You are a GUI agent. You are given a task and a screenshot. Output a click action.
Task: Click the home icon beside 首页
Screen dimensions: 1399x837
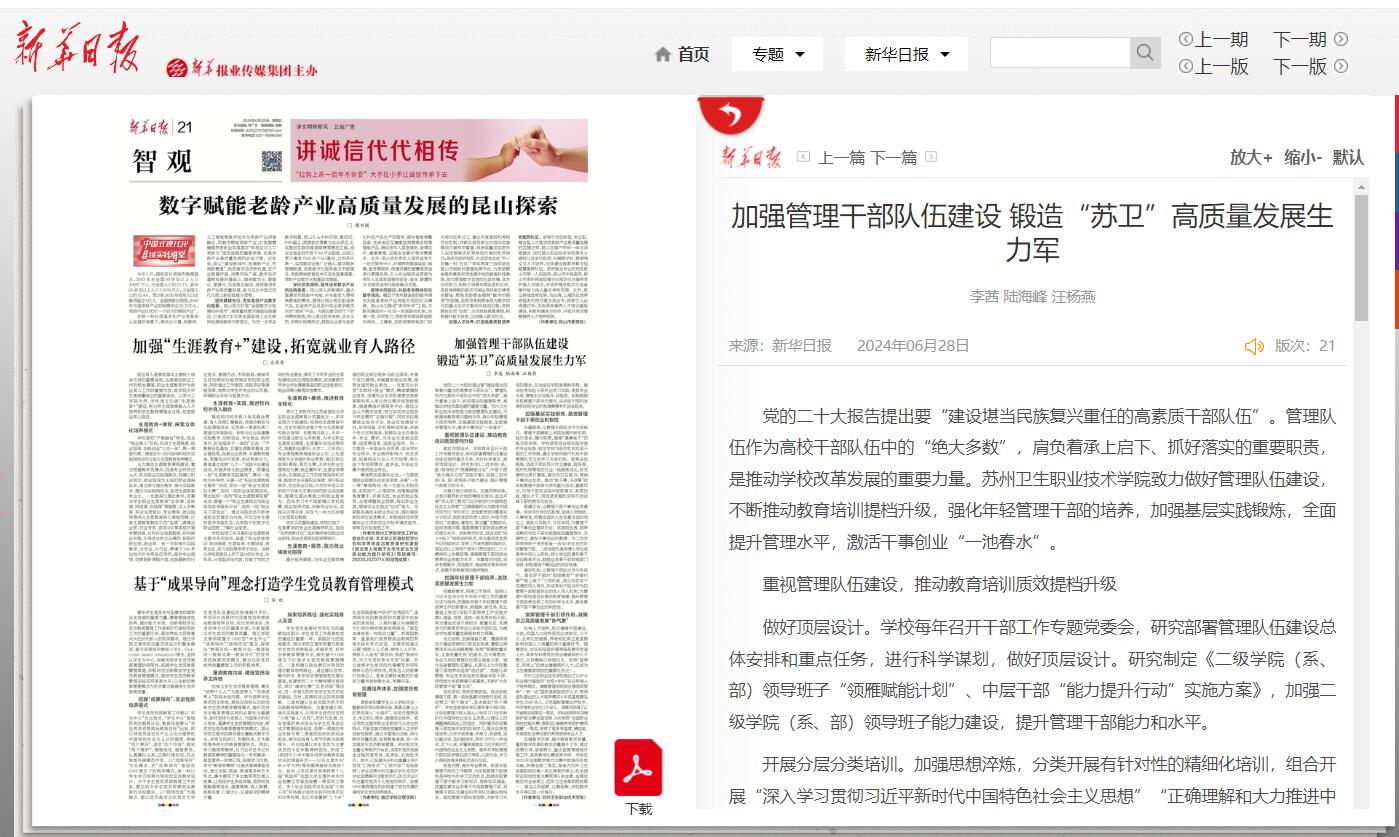662,55
